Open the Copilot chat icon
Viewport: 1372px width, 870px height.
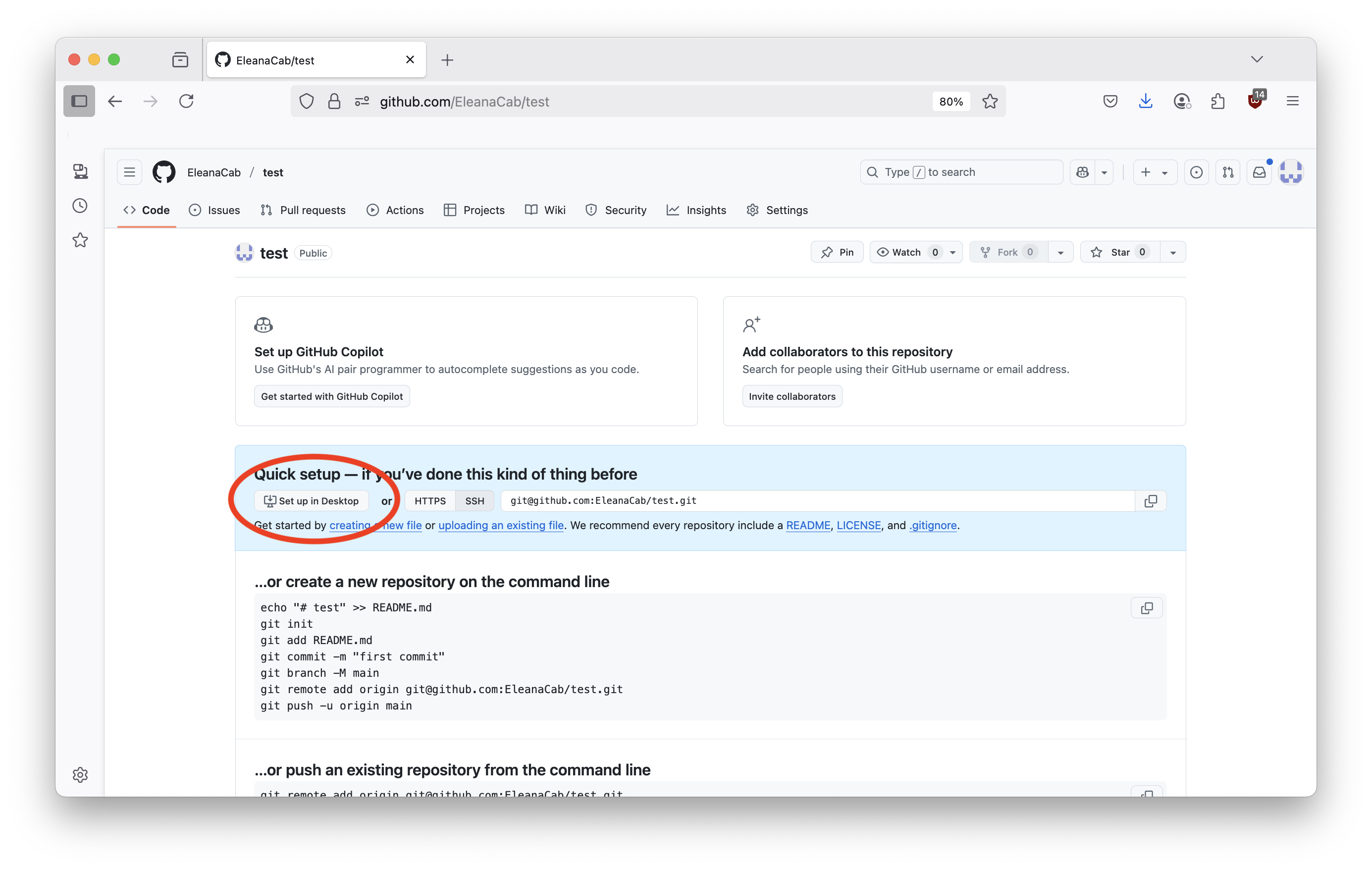point(1083,172)
